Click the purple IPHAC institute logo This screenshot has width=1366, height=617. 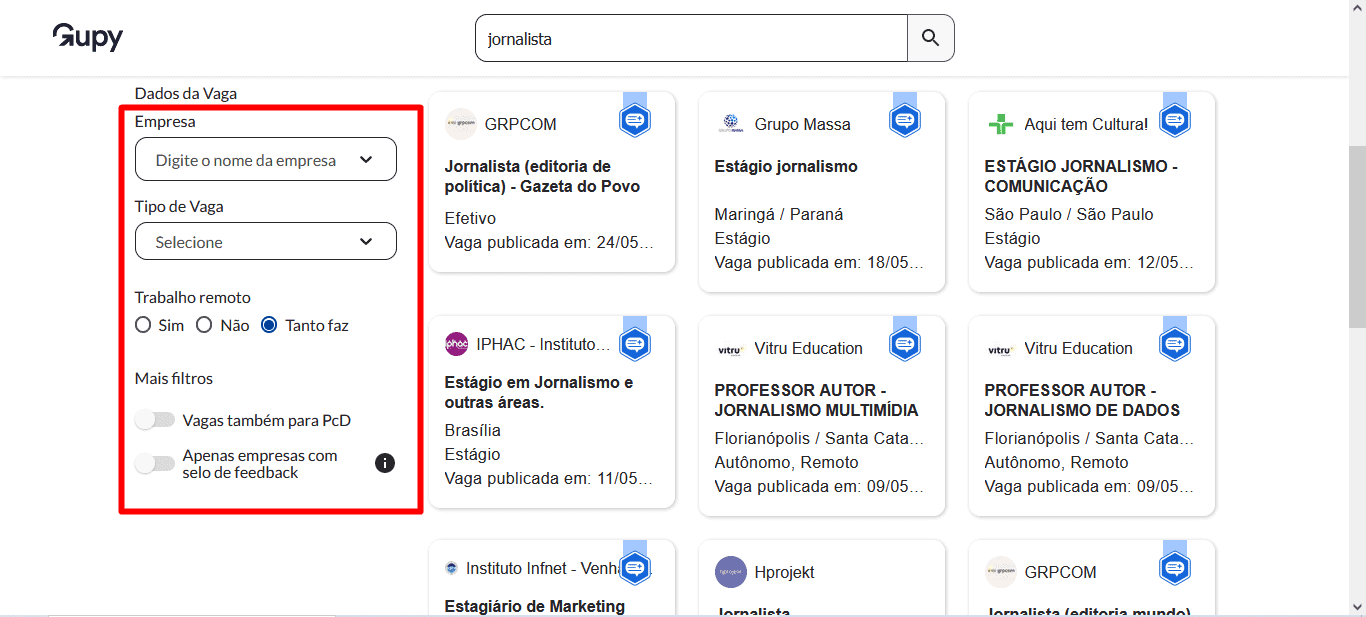click(458, 345)
